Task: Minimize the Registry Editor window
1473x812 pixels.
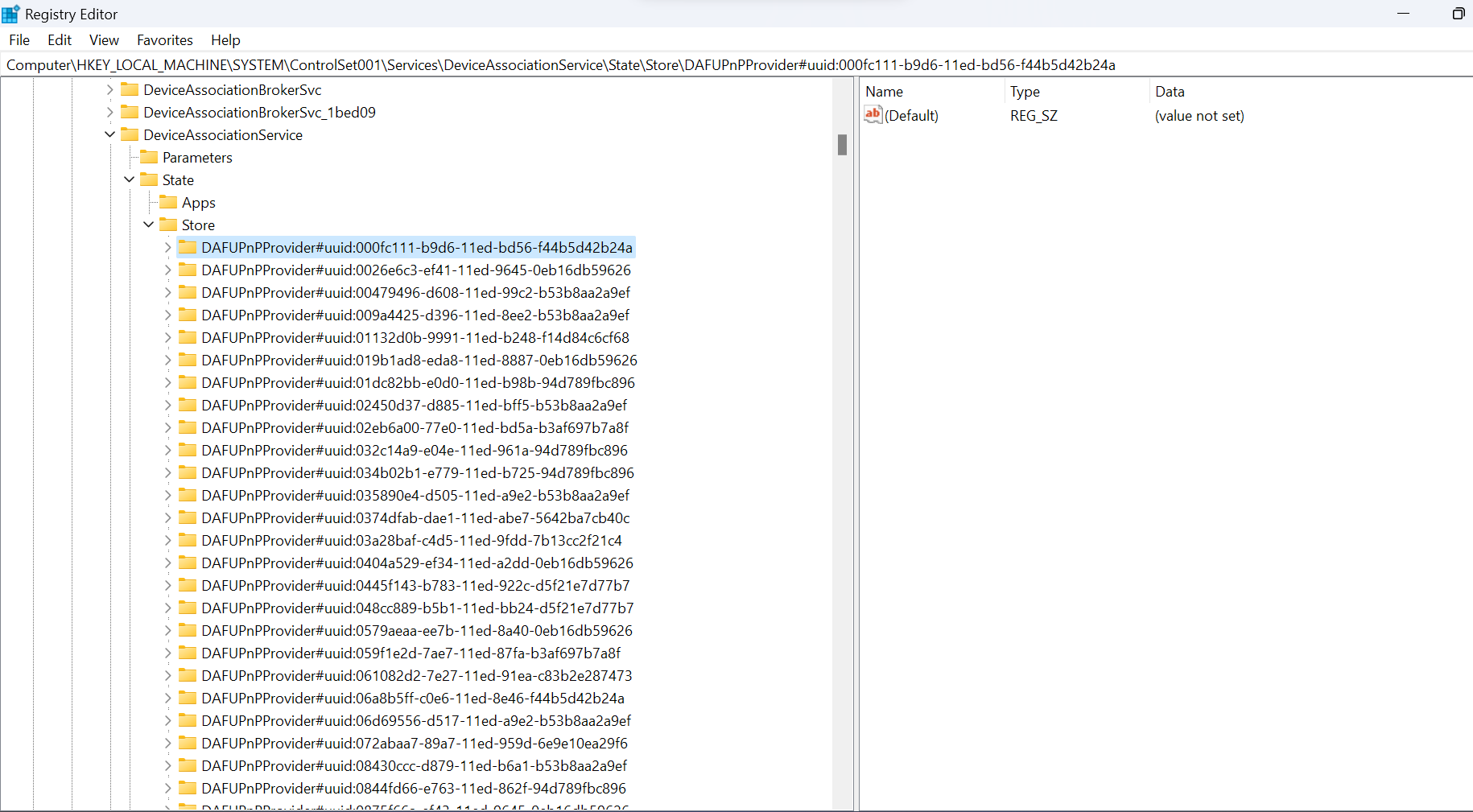Action: tap(1403, 14)
